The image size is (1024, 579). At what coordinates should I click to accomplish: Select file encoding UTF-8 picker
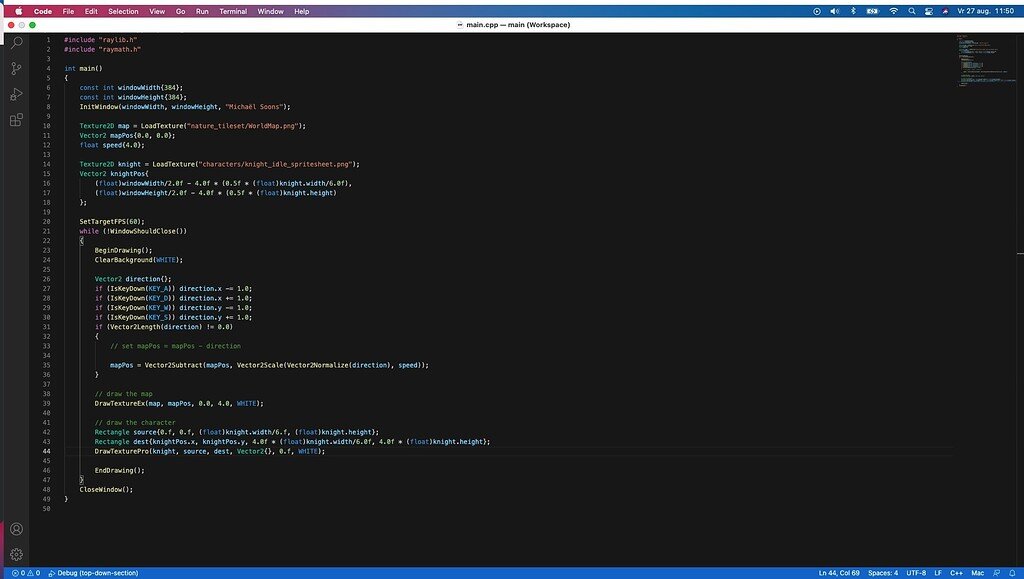(917, 573)
